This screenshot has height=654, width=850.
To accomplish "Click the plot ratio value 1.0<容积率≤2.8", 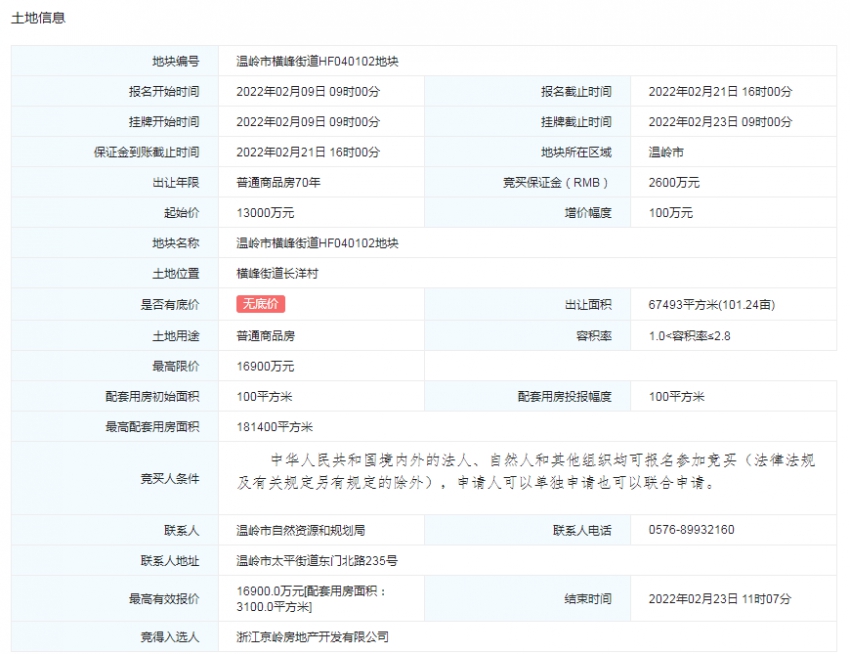I will click(x=689, y=336).
